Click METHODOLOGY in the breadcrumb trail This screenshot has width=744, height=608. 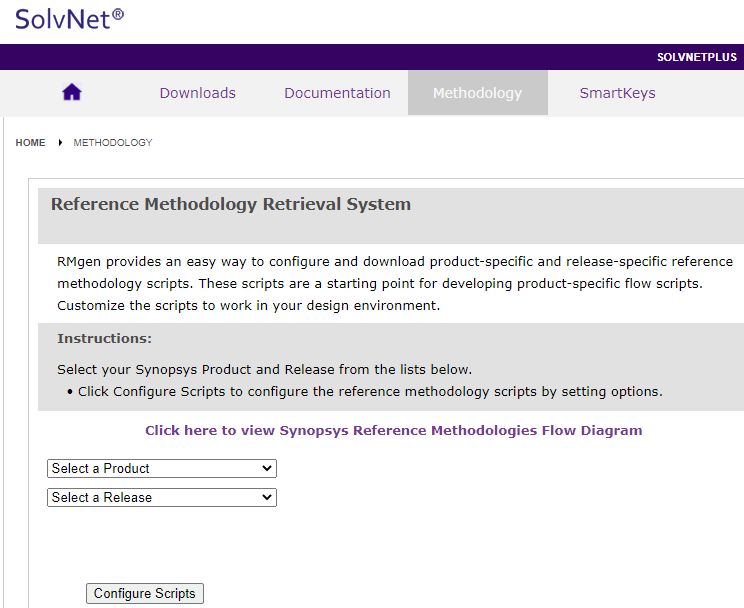[113, 143]
